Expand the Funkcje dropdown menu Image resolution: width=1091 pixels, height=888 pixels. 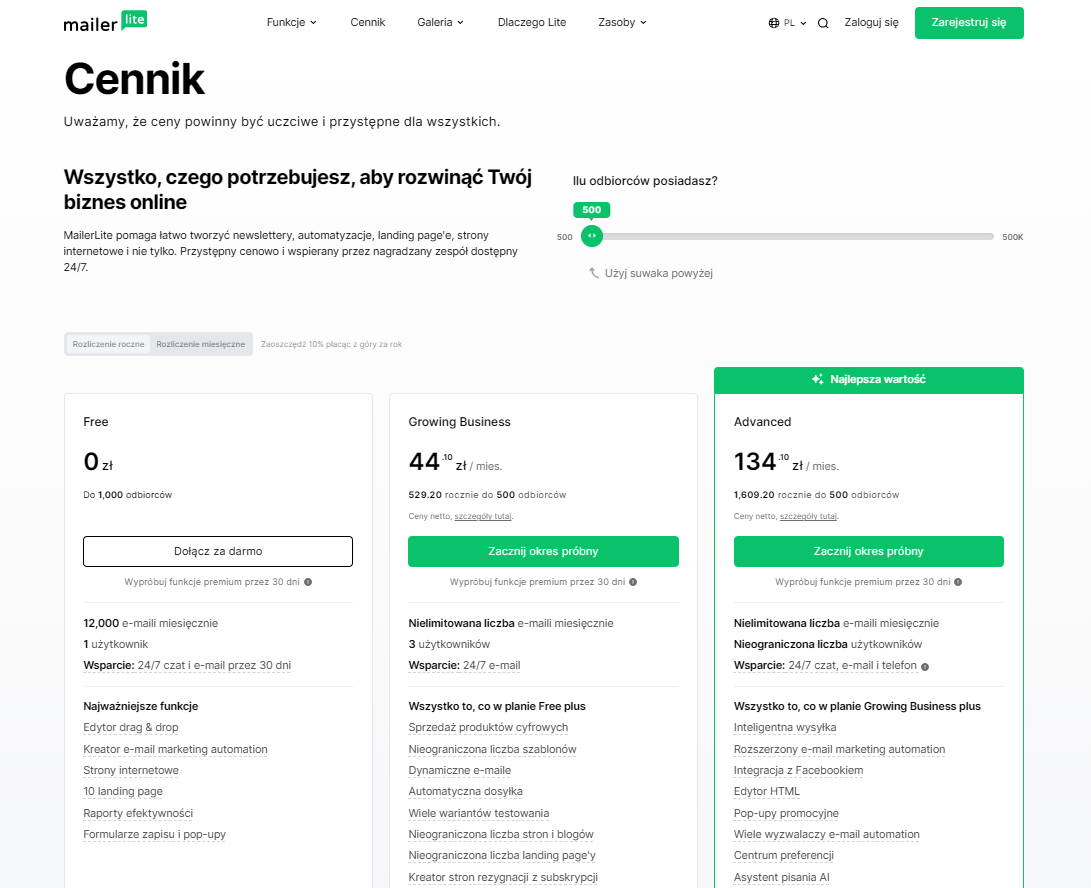[291, 22]
